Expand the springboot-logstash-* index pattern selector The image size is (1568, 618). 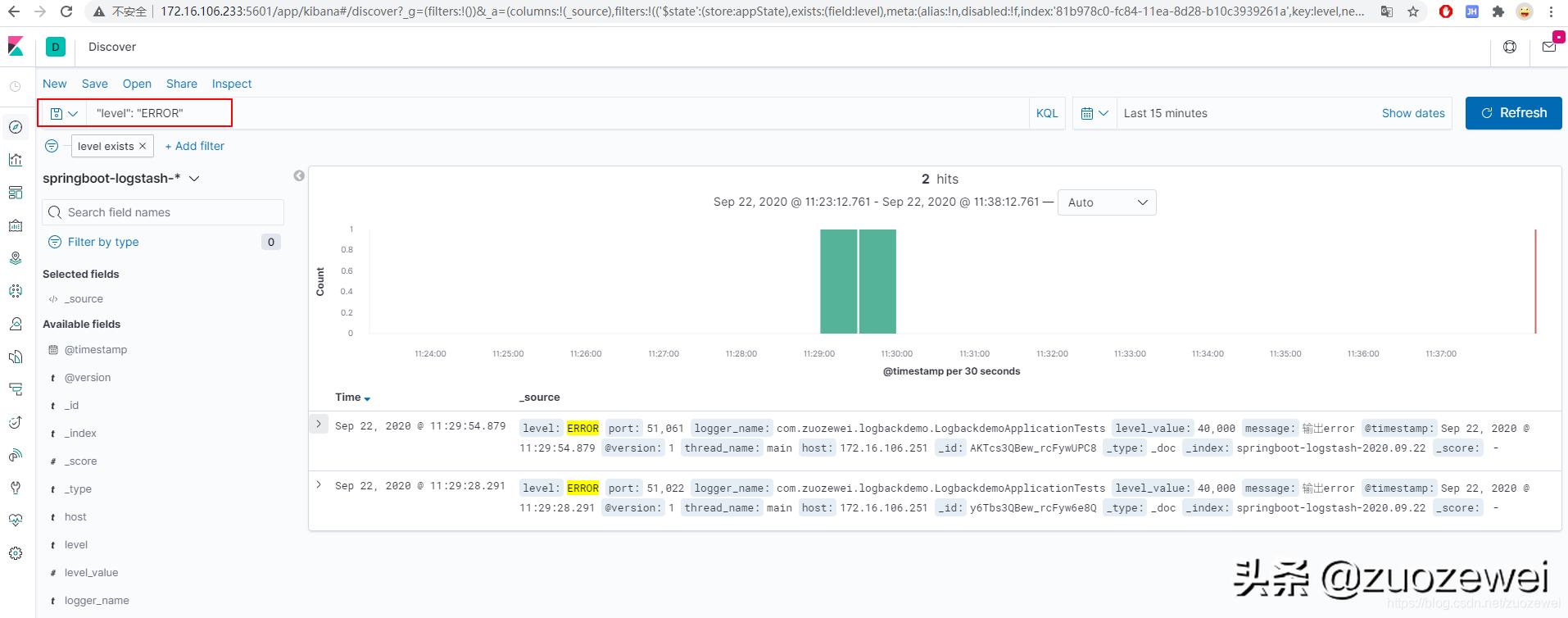coord(194,179)
